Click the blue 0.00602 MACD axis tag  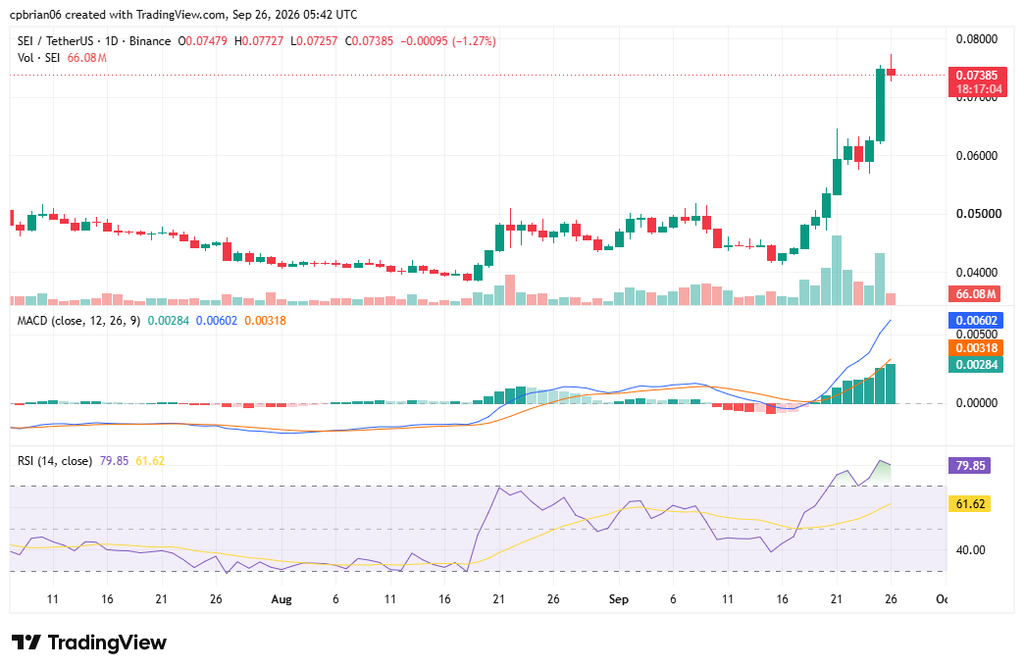[x=976, y=321]
